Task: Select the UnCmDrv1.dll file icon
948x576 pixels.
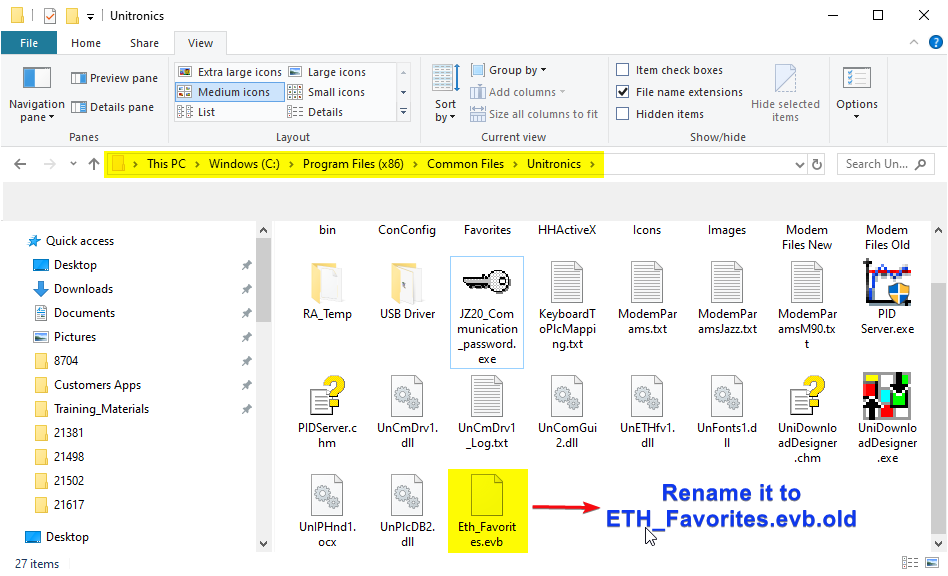Action: click(407, 397)
